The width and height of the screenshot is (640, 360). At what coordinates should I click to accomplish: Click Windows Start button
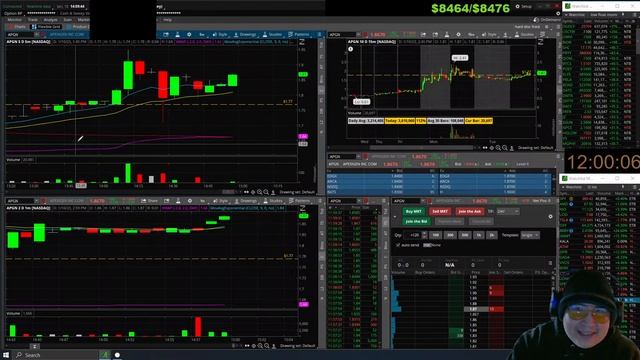point(6,355)
